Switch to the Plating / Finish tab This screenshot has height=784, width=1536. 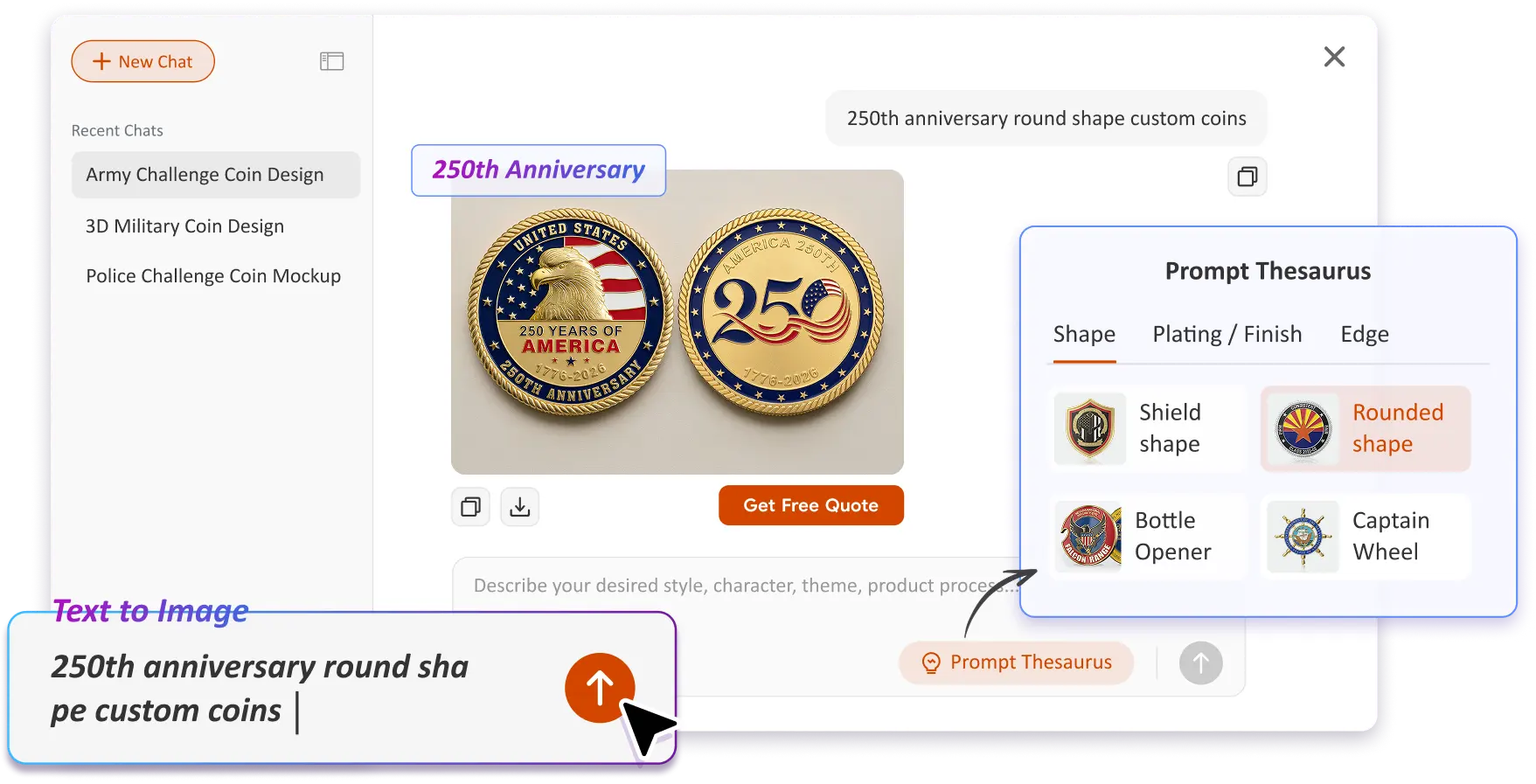tap(1227, 335)
